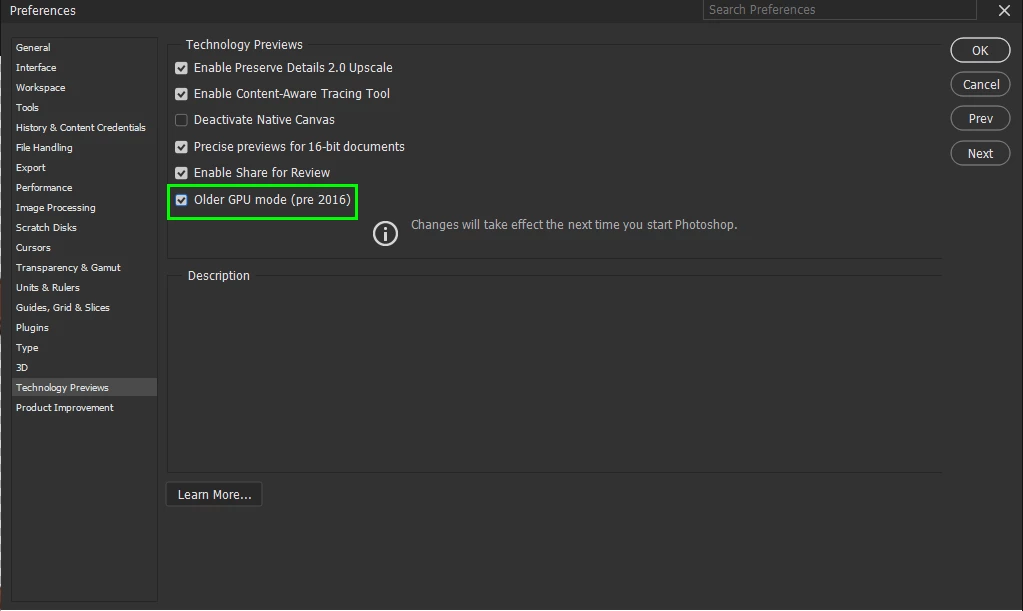Open the General preferences category

pyautogui.click(x=84, y=48)
